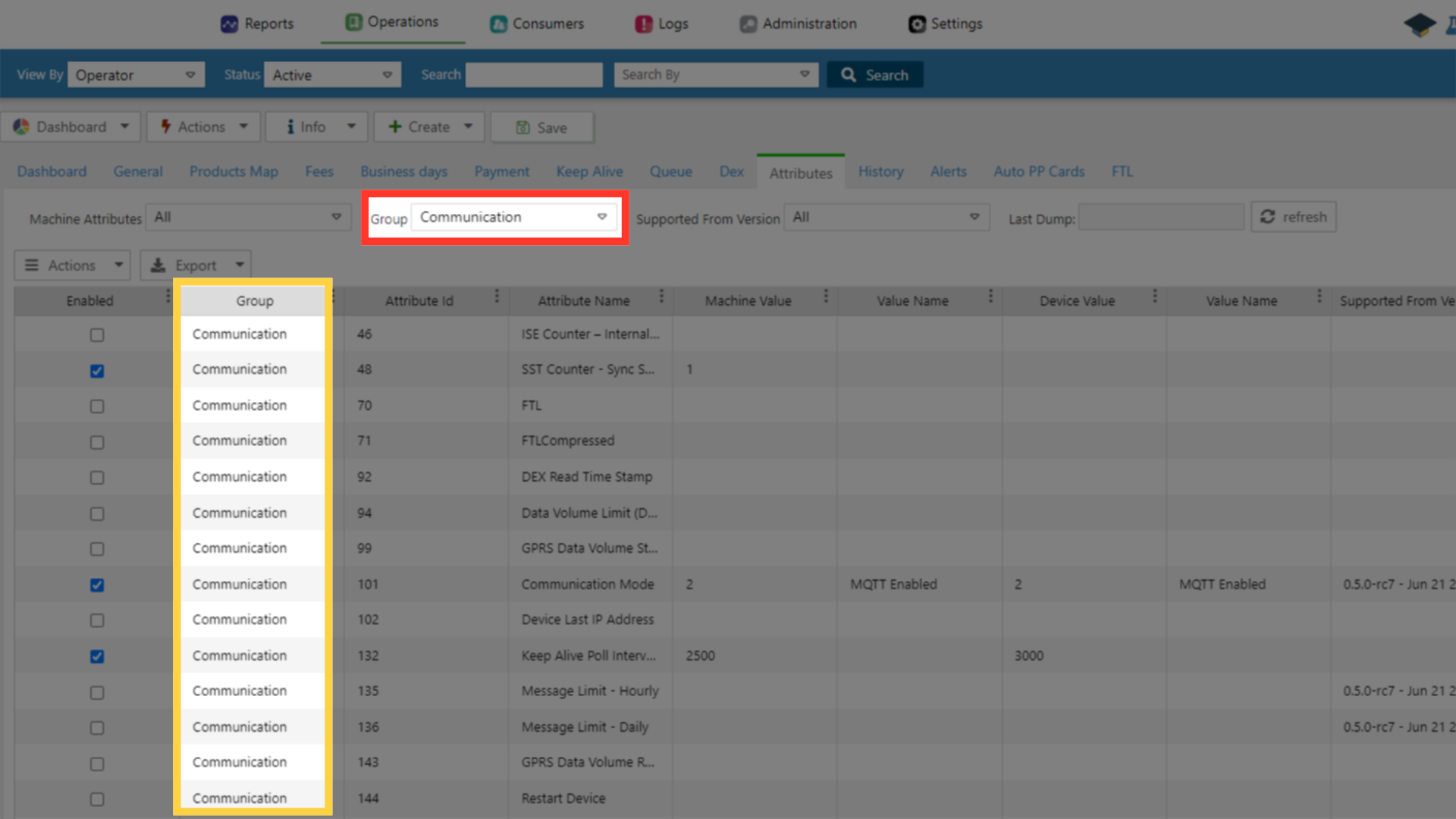Enable Device Last IP Address checkbox
This screenshot has width=1456, height=819.
[97, 620]
